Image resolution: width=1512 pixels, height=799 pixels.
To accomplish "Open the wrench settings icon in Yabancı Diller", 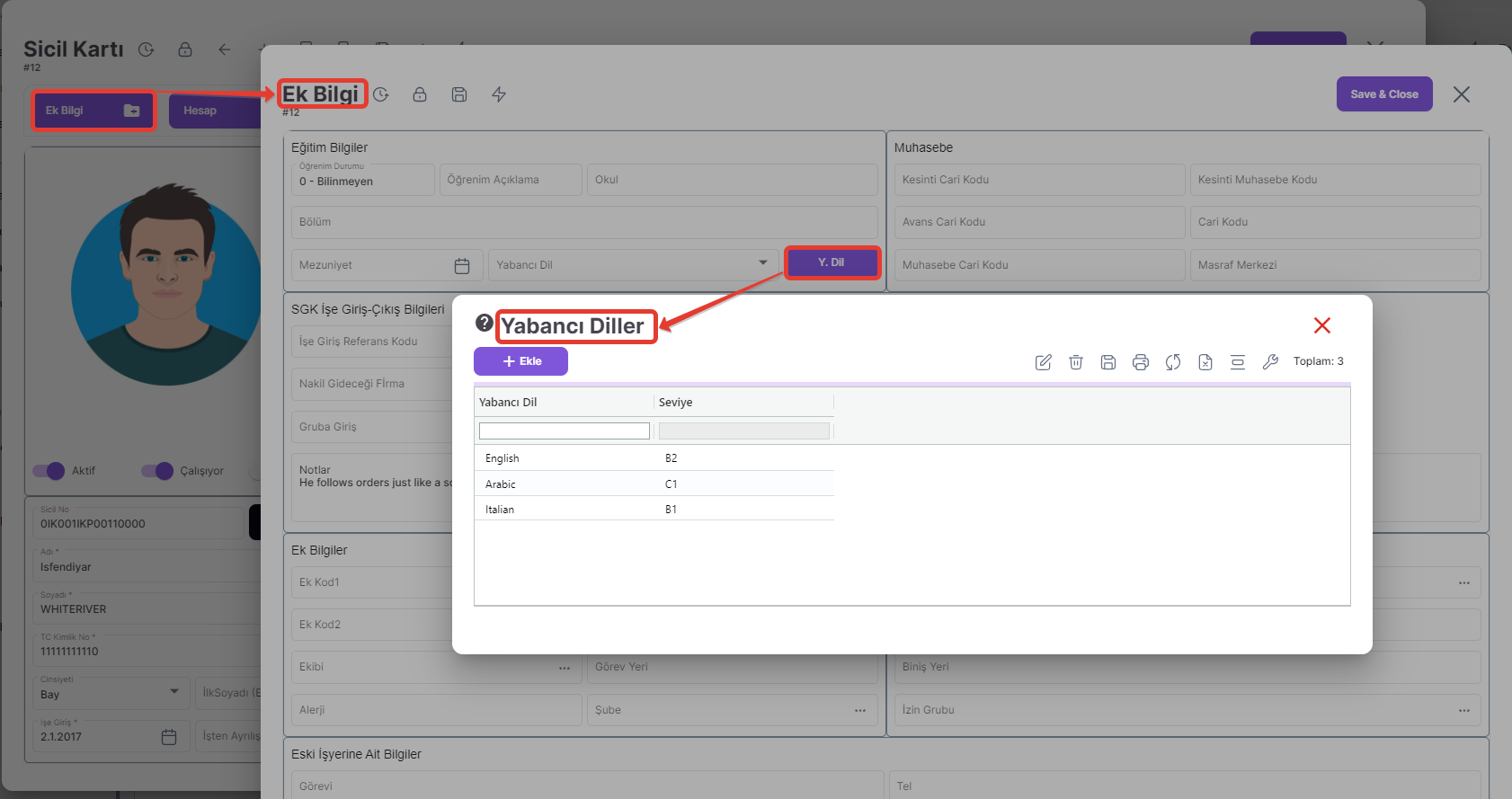I will tap(1269, 362).
